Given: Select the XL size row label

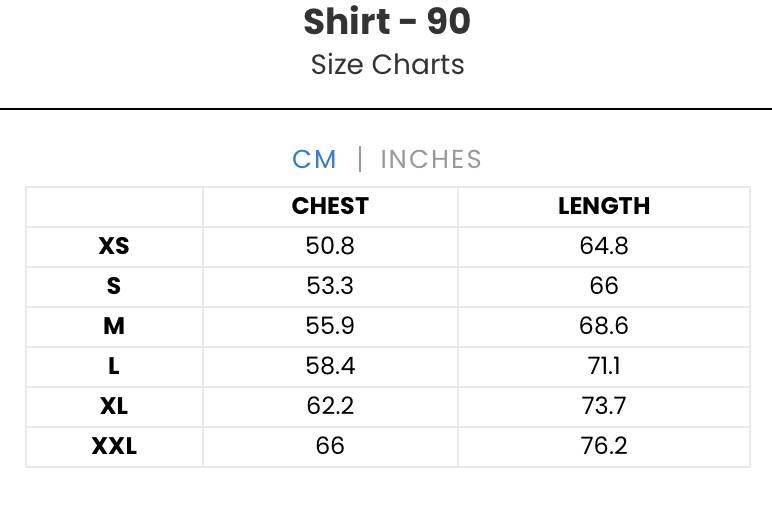Looking at the screenshot, I should 114,406.
